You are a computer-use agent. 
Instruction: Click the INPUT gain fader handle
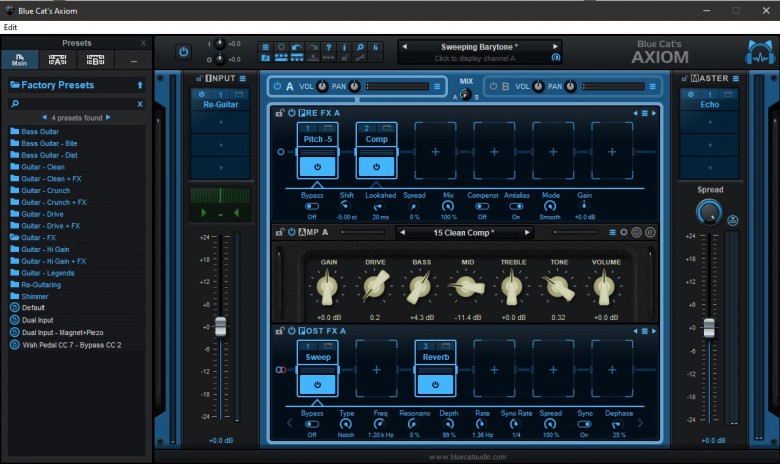tap(220, 327)
